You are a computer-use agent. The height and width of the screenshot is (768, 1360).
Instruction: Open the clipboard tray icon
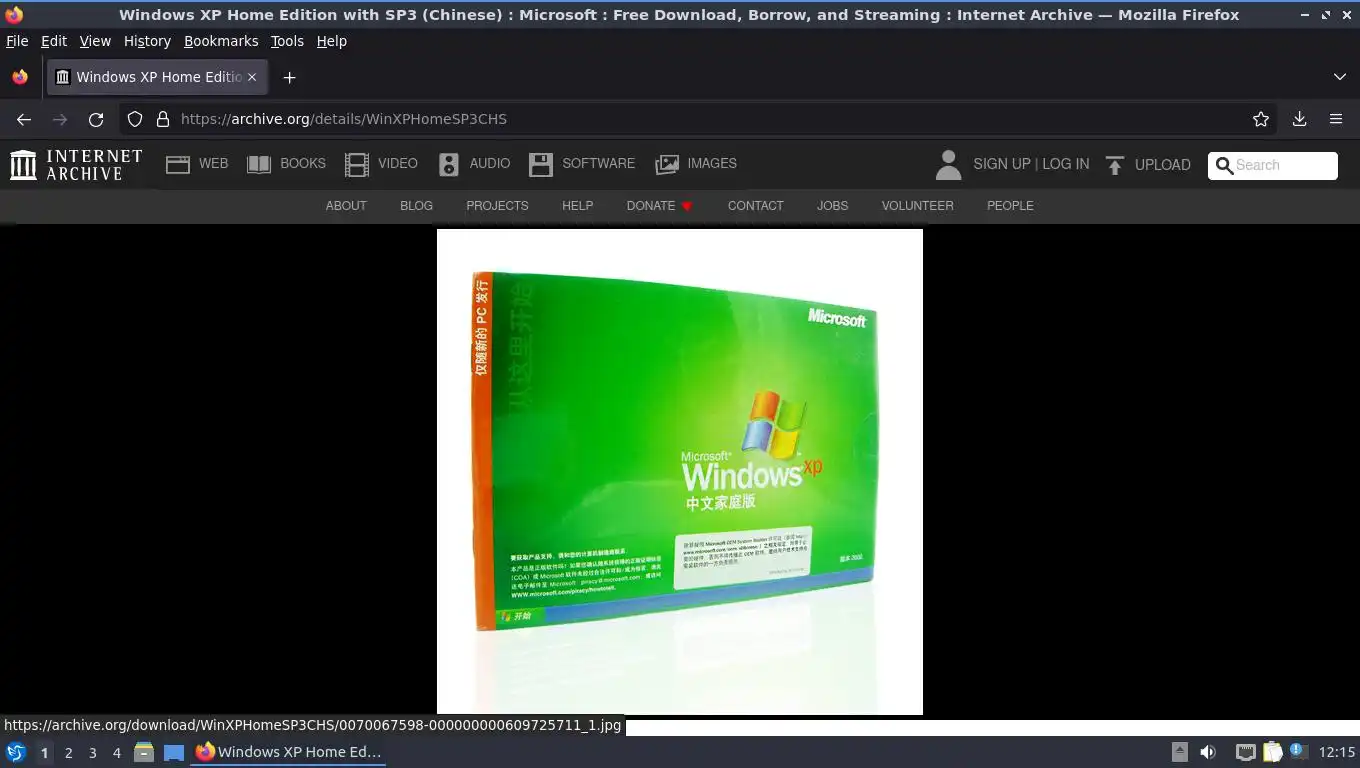click(x=1272, y=752)
